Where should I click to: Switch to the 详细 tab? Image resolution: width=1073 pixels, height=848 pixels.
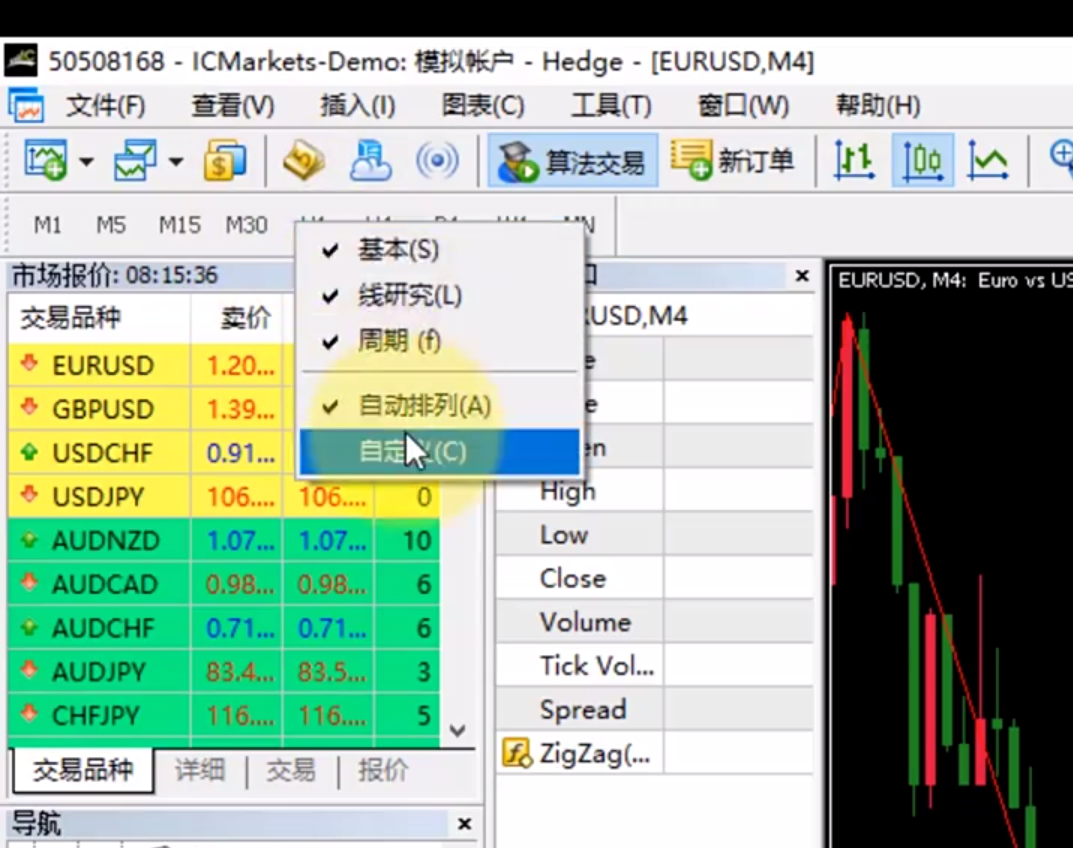point(200,771)
